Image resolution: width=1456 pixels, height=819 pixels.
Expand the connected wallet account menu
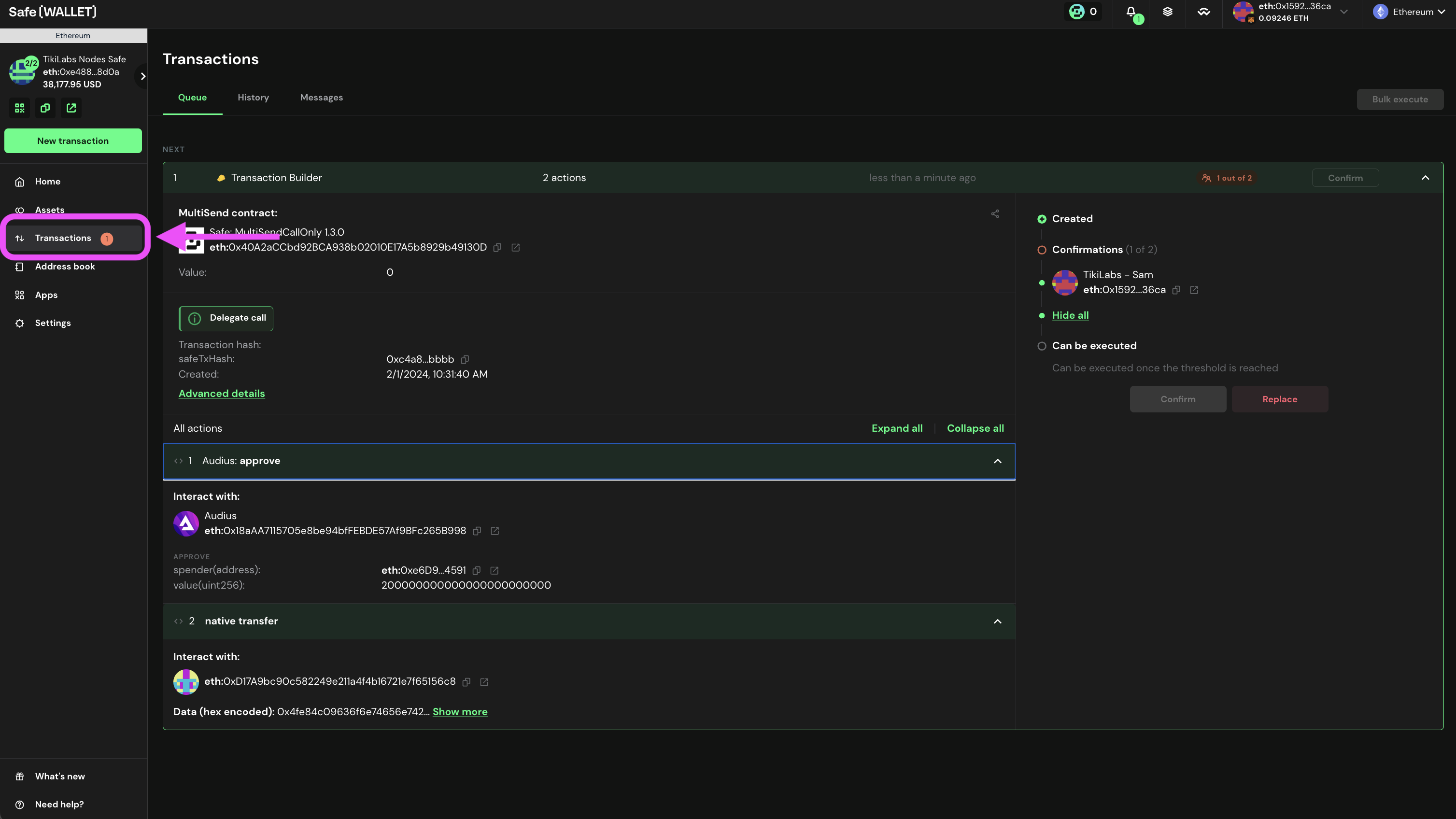tap(1344, 12)
